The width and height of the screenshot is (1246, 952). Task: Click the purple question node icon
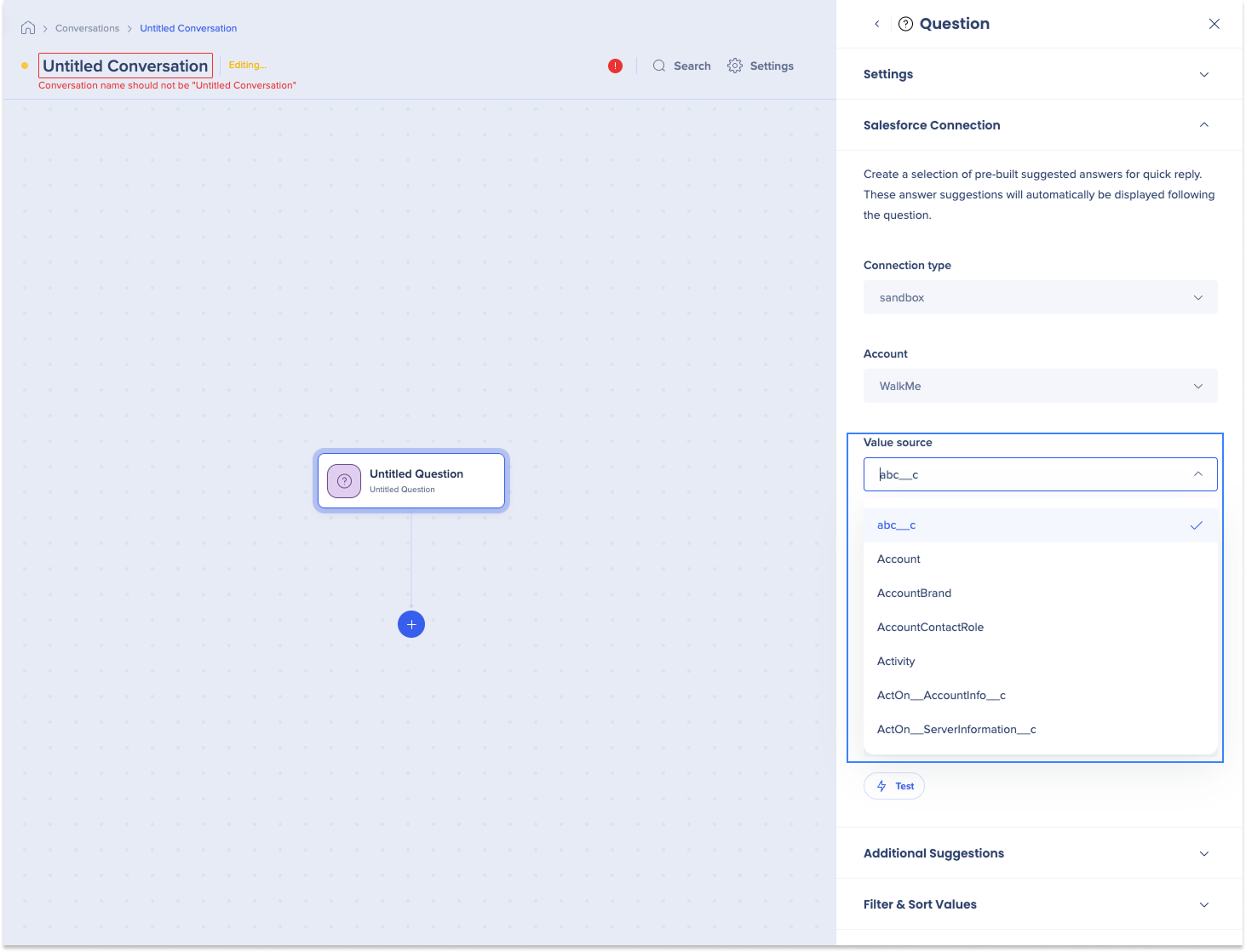[344, 481]
